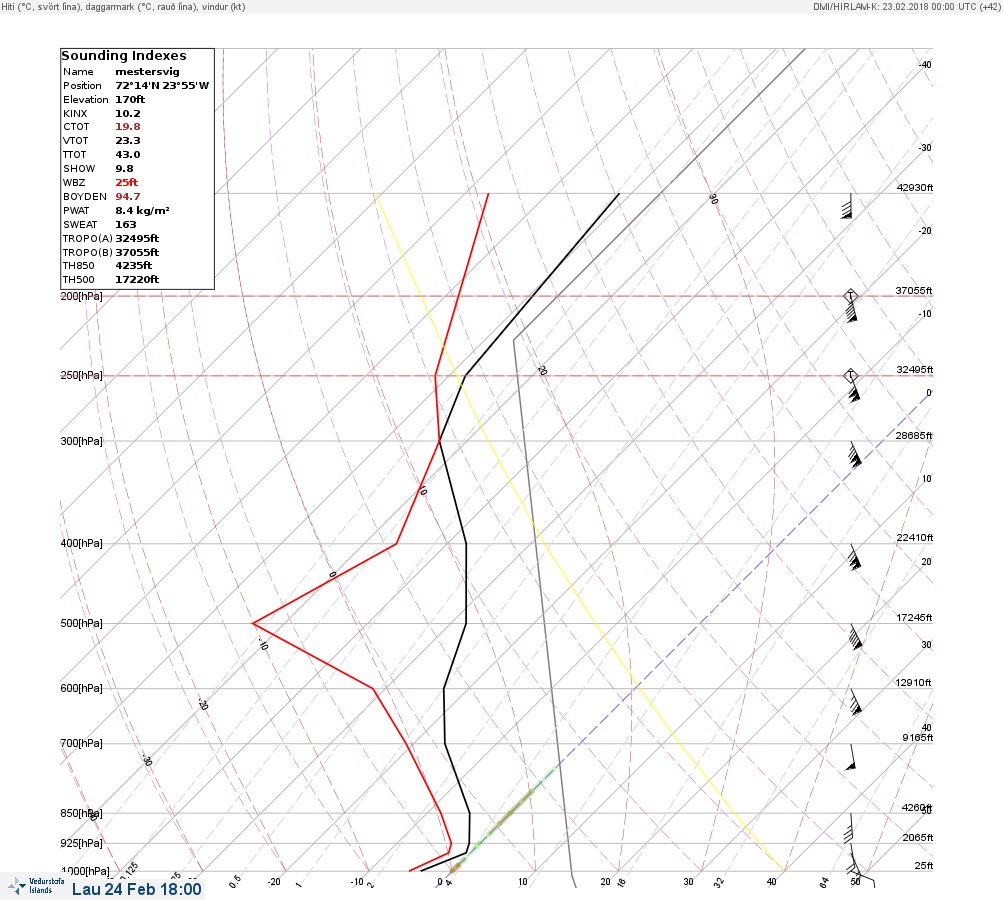Click the tropopause diamond marker at 250 hPa
Image resolution: width=1003 pixels, height=900 pixels.
[x=850, y=375]
